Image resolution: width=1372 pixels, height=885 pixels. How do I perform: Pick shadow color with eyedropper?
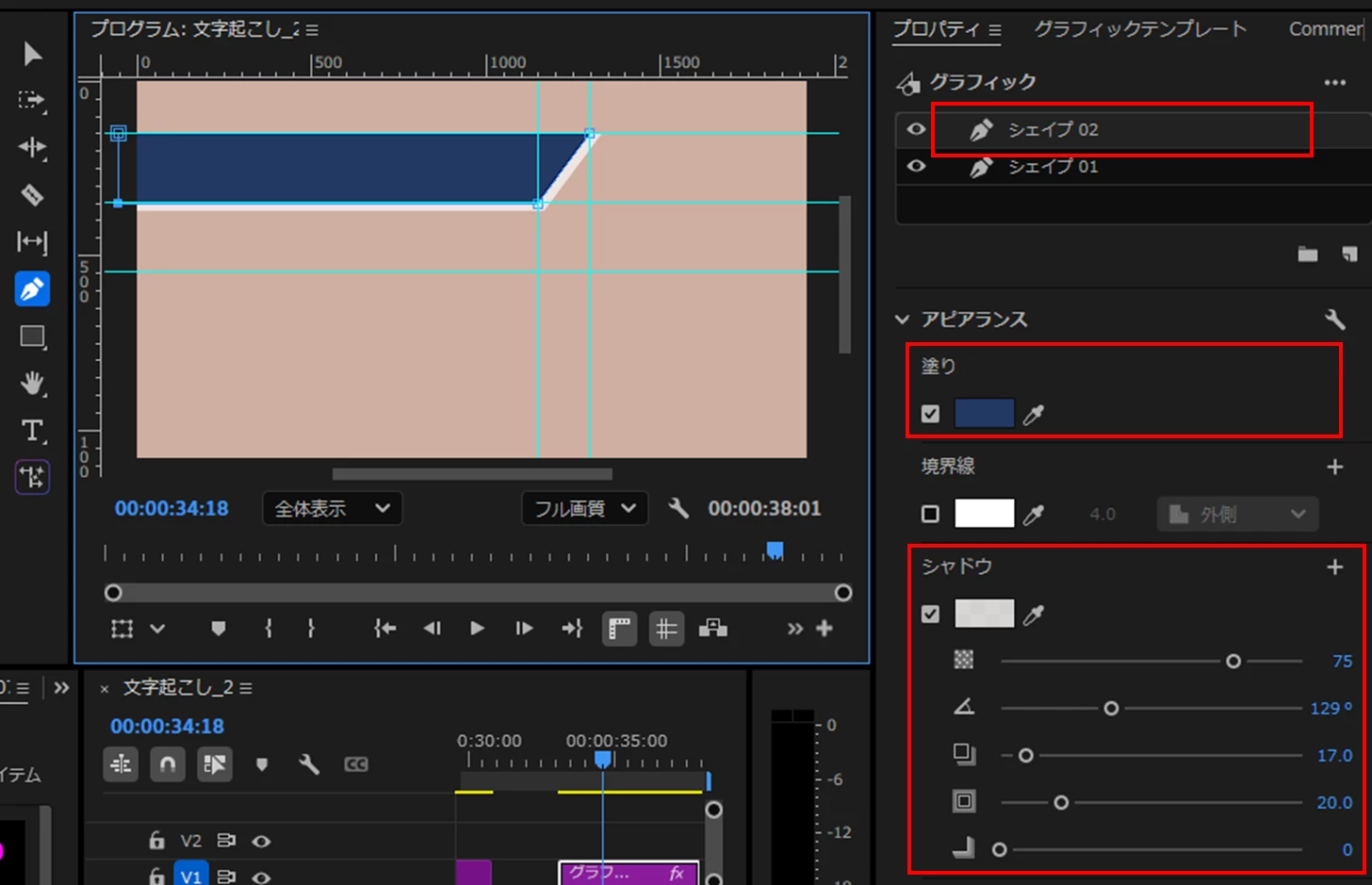pyautogui.click(x=1034, y=615)
